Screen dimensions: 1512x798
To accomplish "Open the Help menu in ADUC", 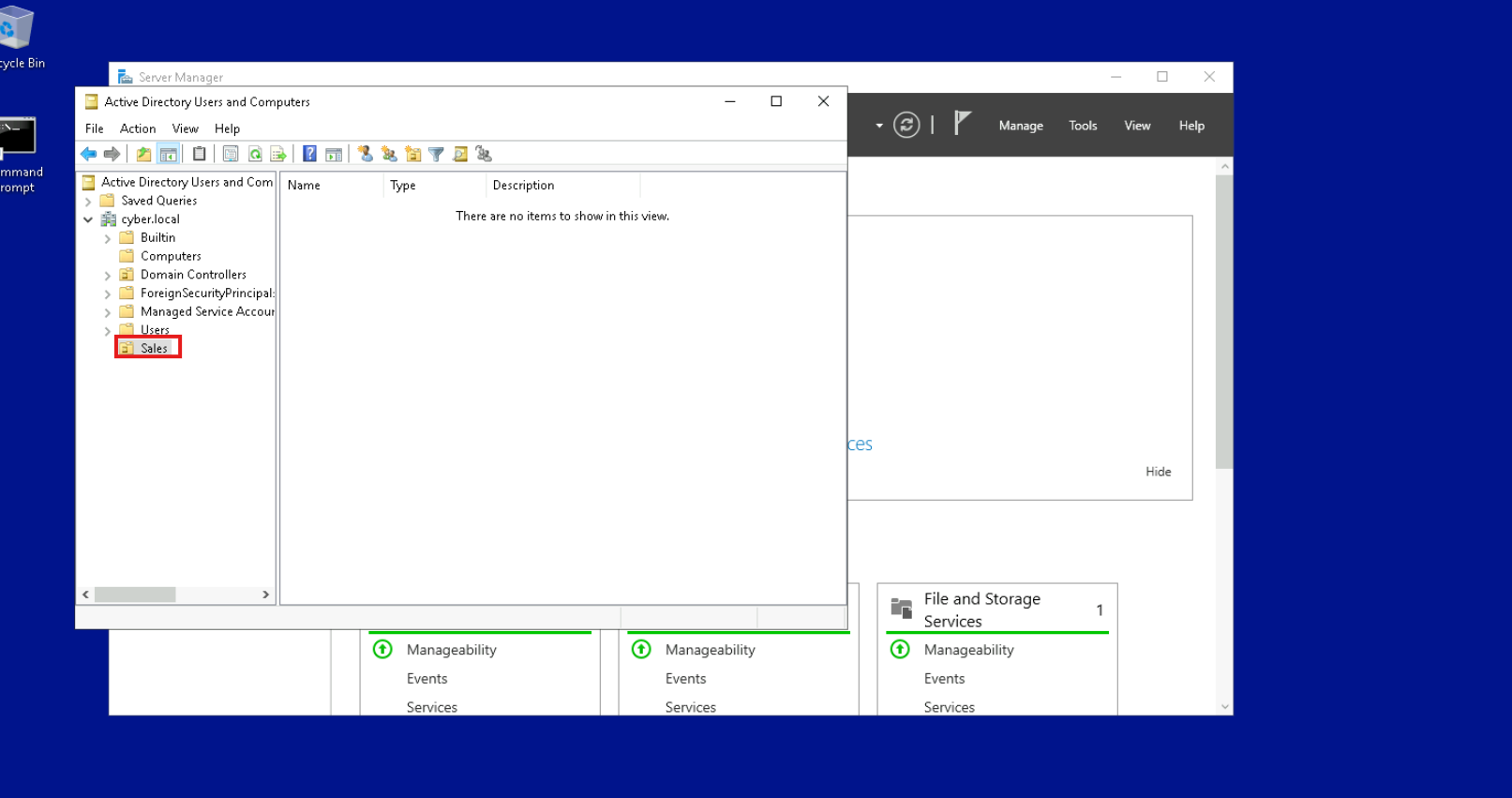I will pos(227,128).
